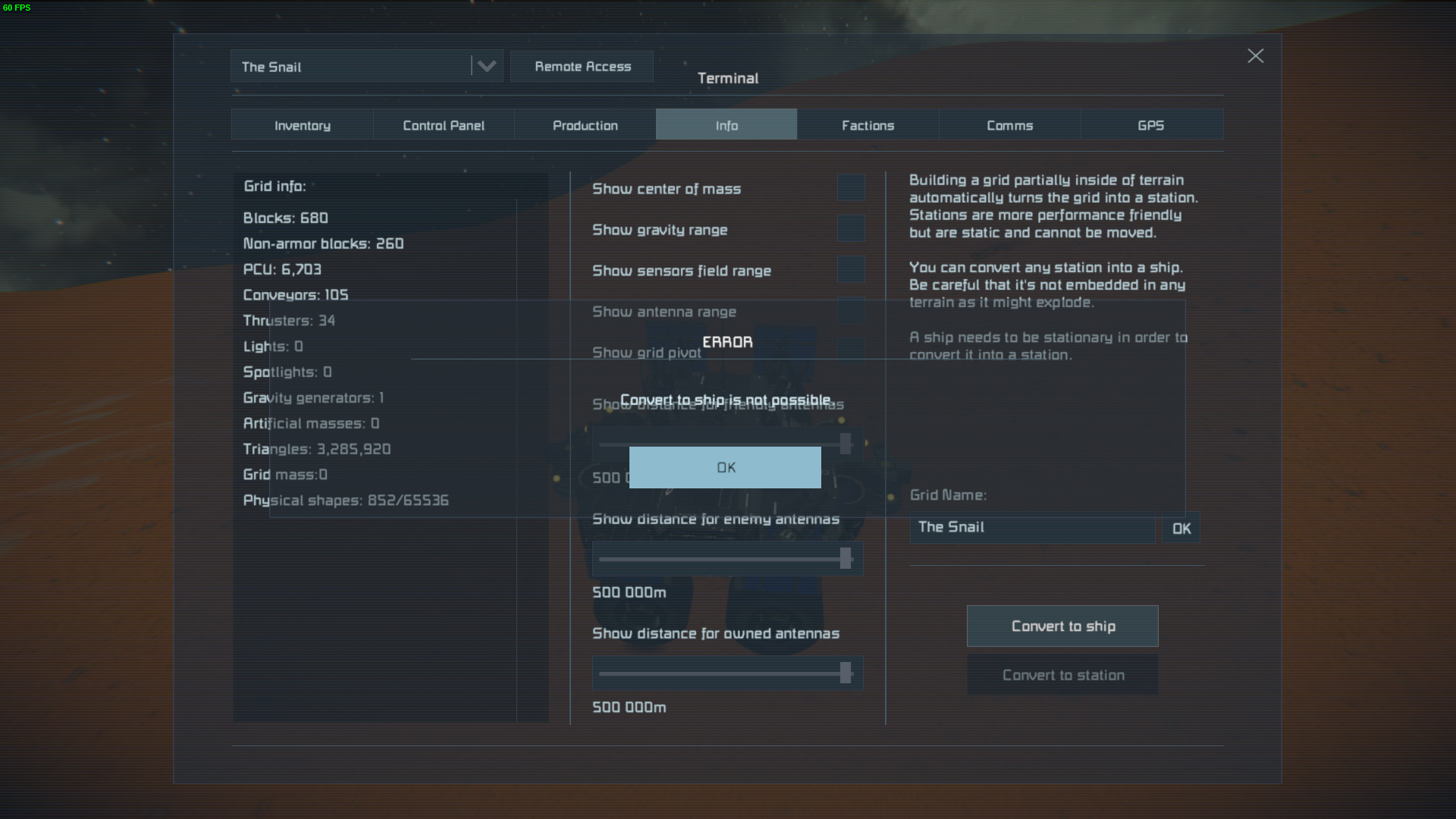The width and height of the screenshot is (1456, 819).
Task: Click the owned antennas distance slider
Action: pyautogui.click(x=726, y=673)
